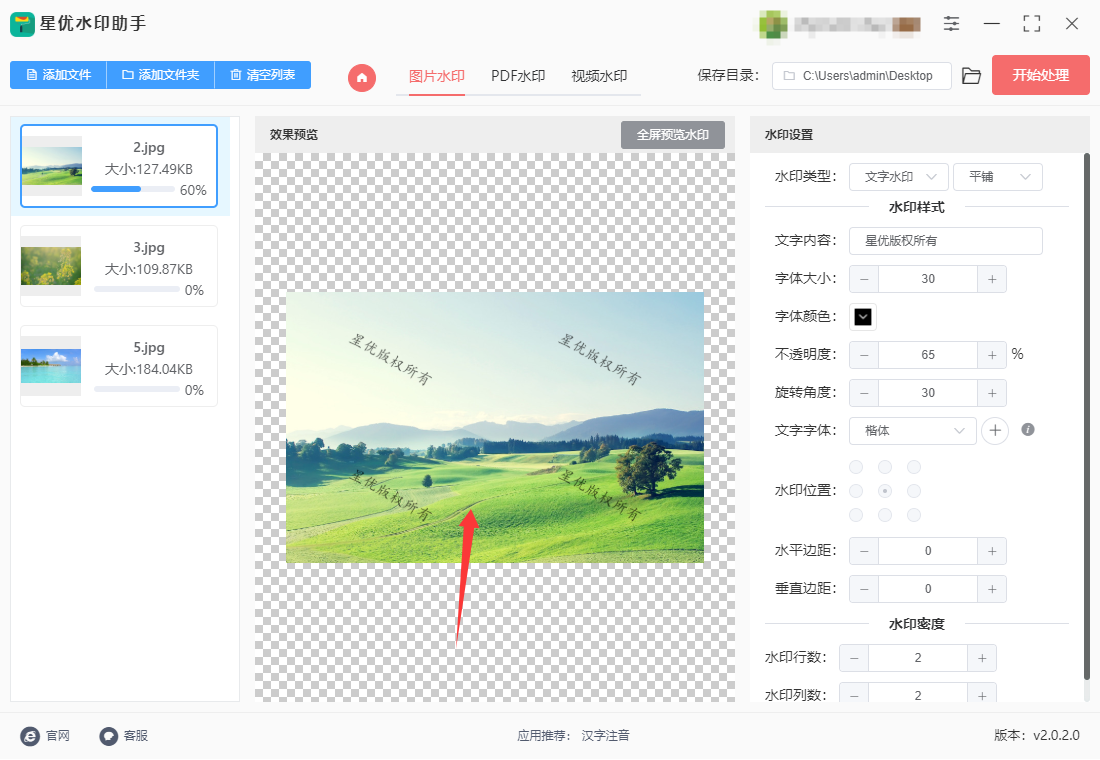Switch to PDF水印 tab
Screen dimensions: 1100x760
point(518,76)
